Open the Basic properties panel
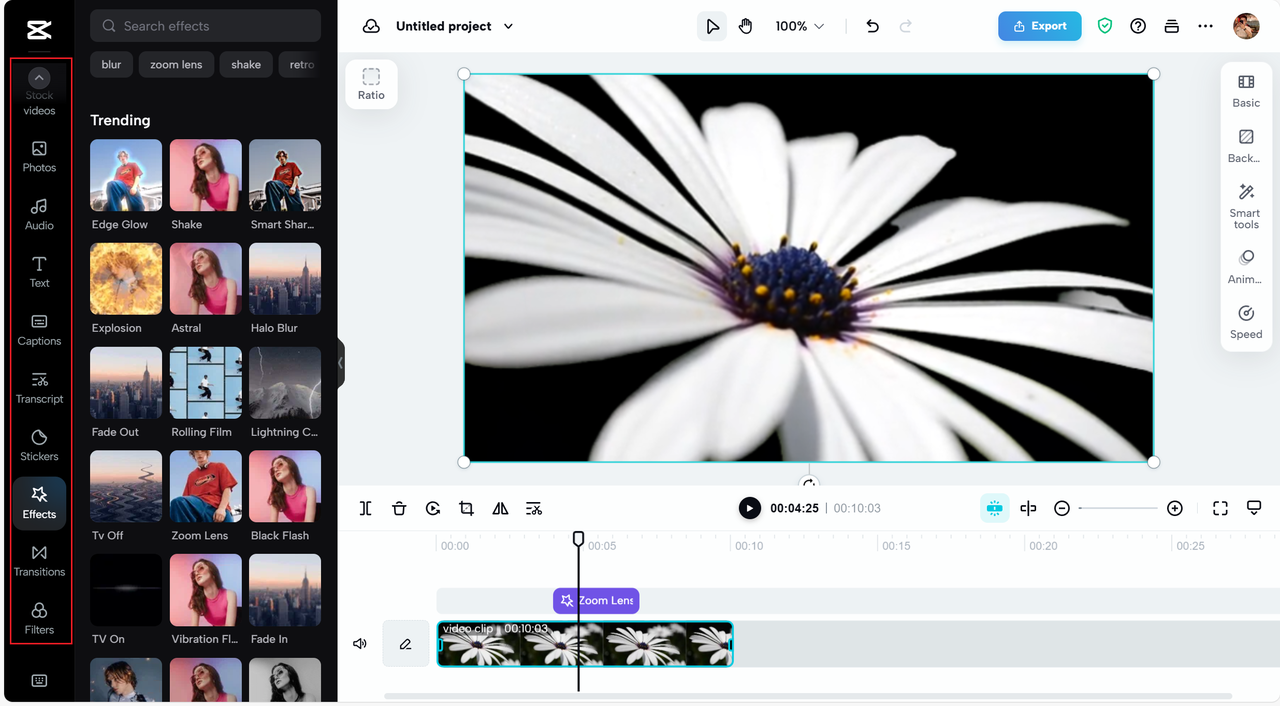This screenshot has height=706, width=1280. click(x=1246, y=91)
